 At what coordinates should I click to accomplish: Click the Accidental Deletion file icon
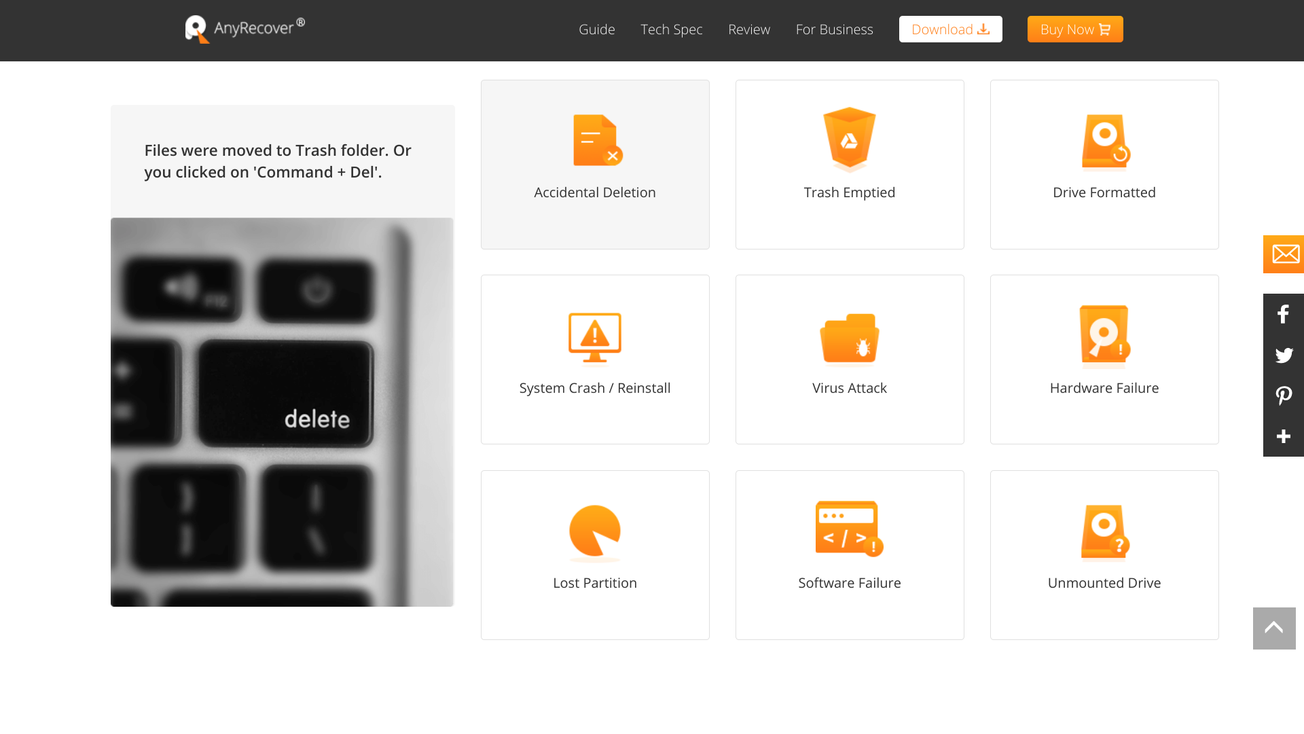[596, 140]
